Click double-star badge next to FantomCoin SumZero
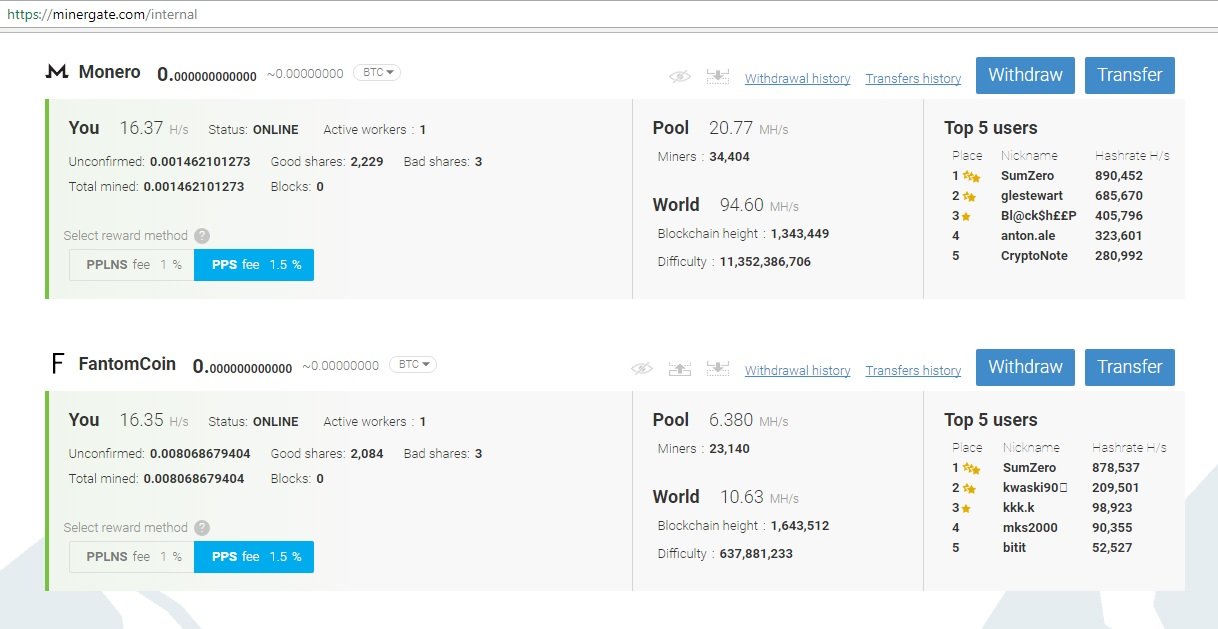Viewport: 1218px width, 629px height. [x=970, y=468]
